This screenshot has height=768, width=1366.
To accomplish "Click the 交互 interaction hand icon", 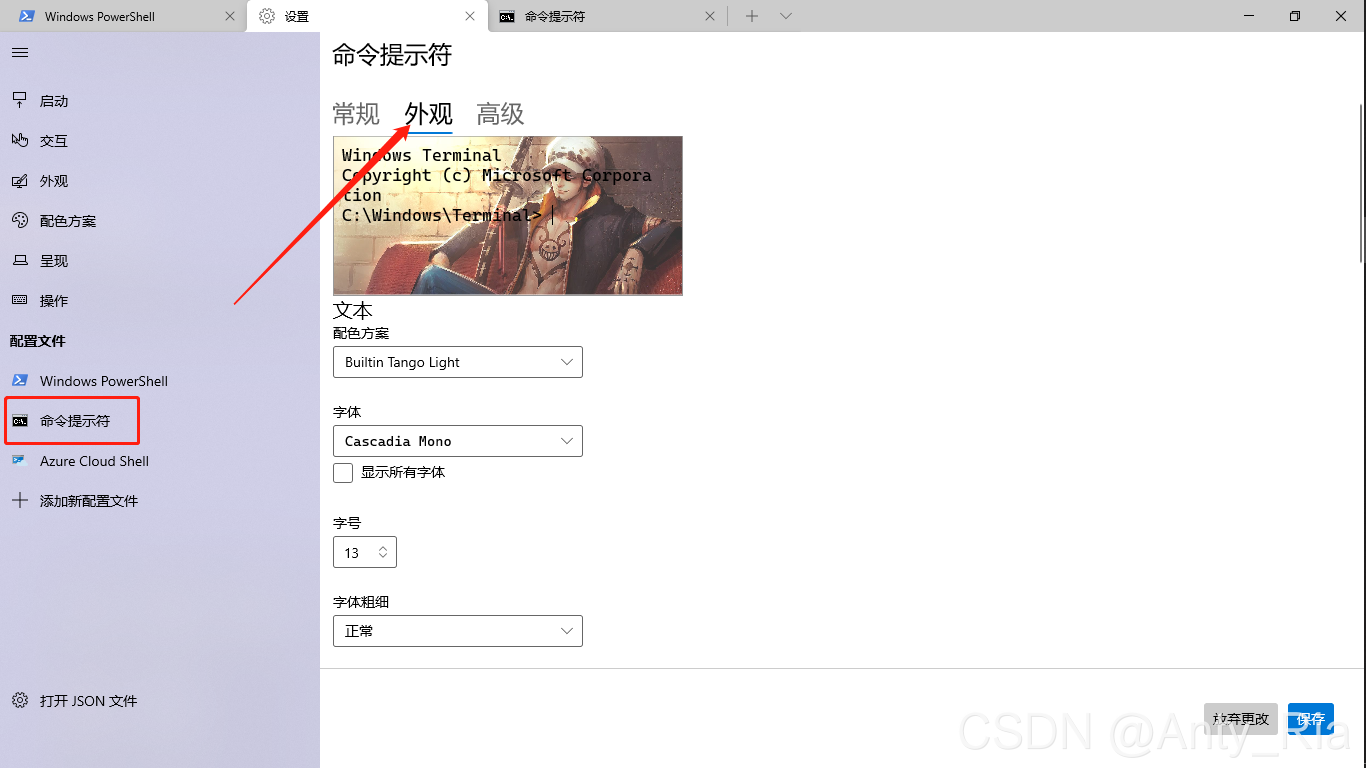I will point(20,140).
